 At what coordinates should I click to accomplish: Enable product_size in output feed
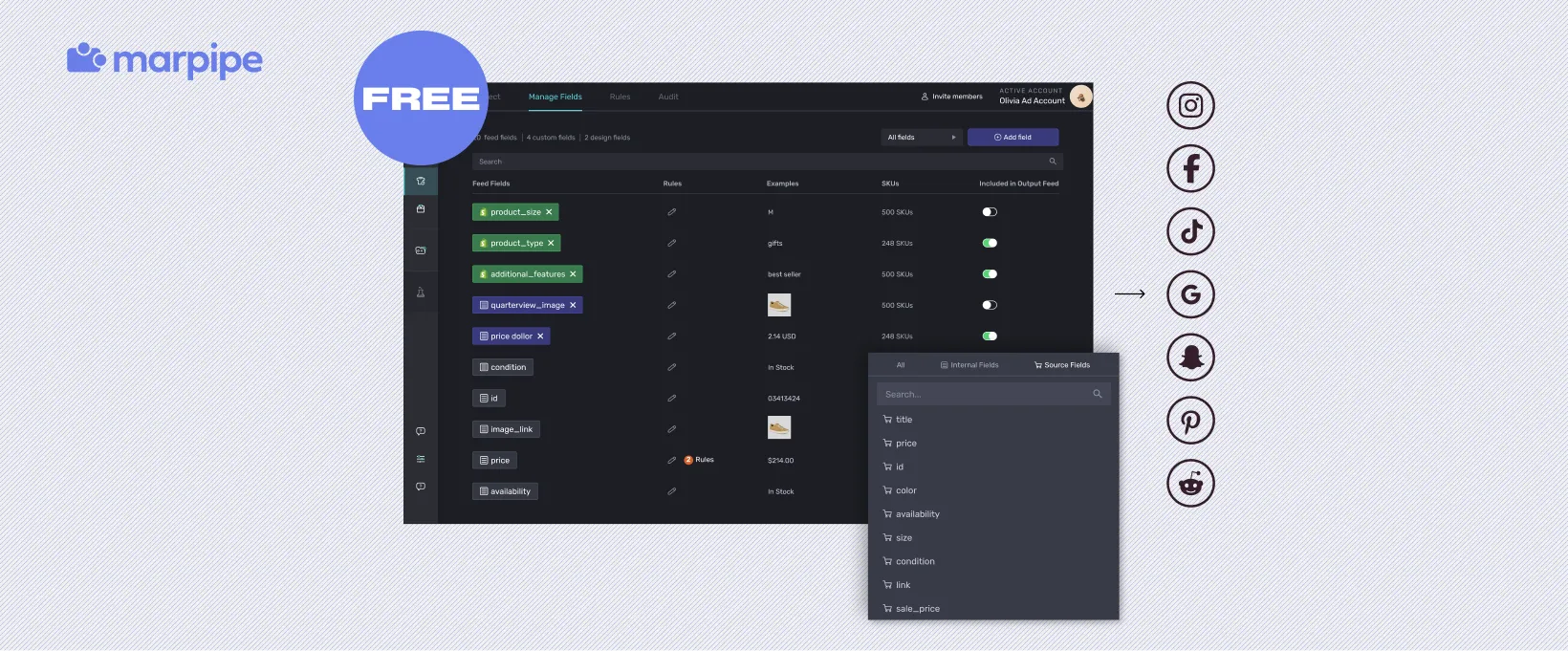pyautogui.click(x=990, y=212)
